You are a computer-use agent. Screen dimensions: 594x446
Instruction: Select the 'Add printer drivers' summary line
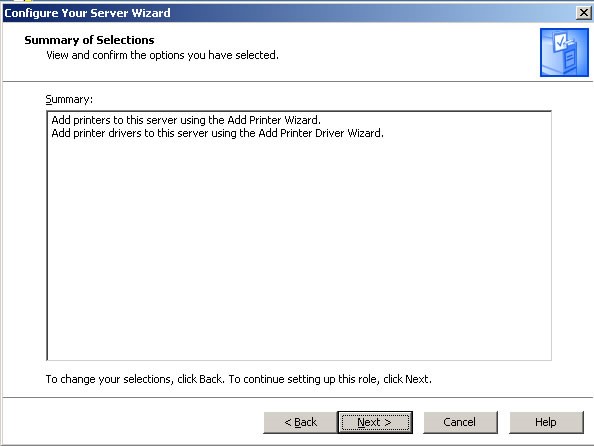[217, 133]
